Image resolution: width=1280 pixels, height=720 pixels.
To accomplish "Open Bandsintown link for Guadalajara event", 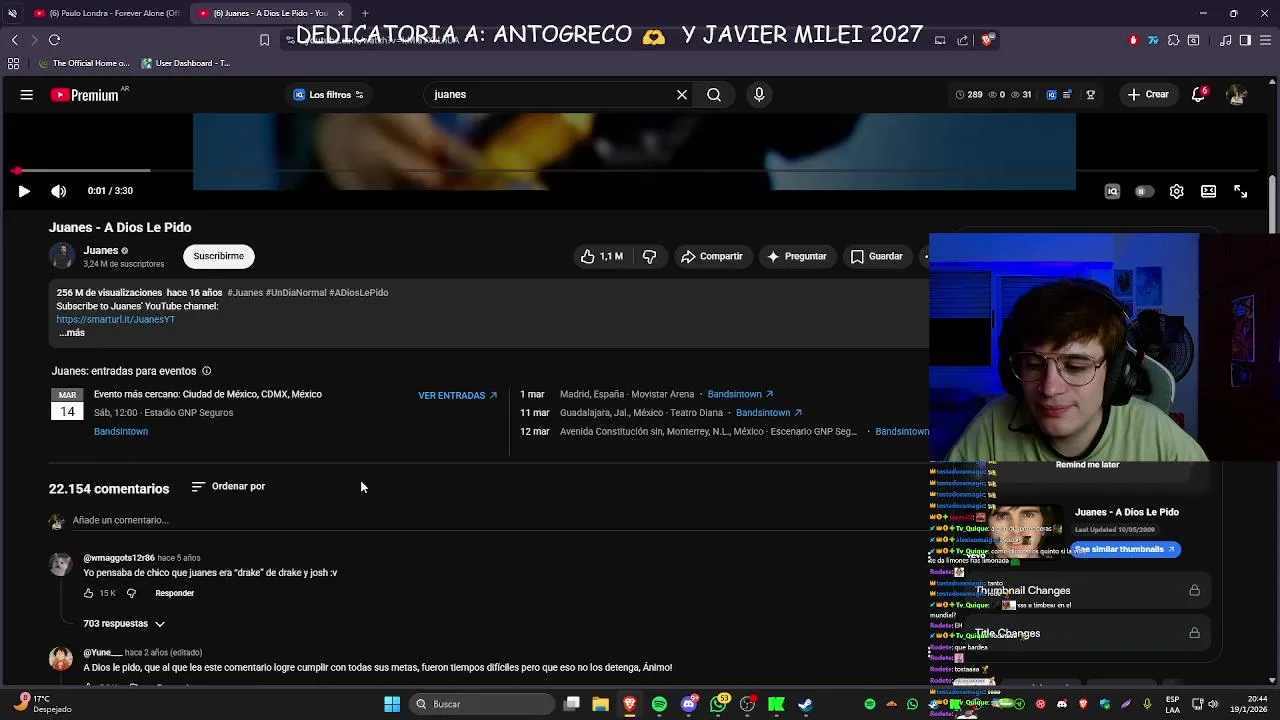I will coord(769,413).
